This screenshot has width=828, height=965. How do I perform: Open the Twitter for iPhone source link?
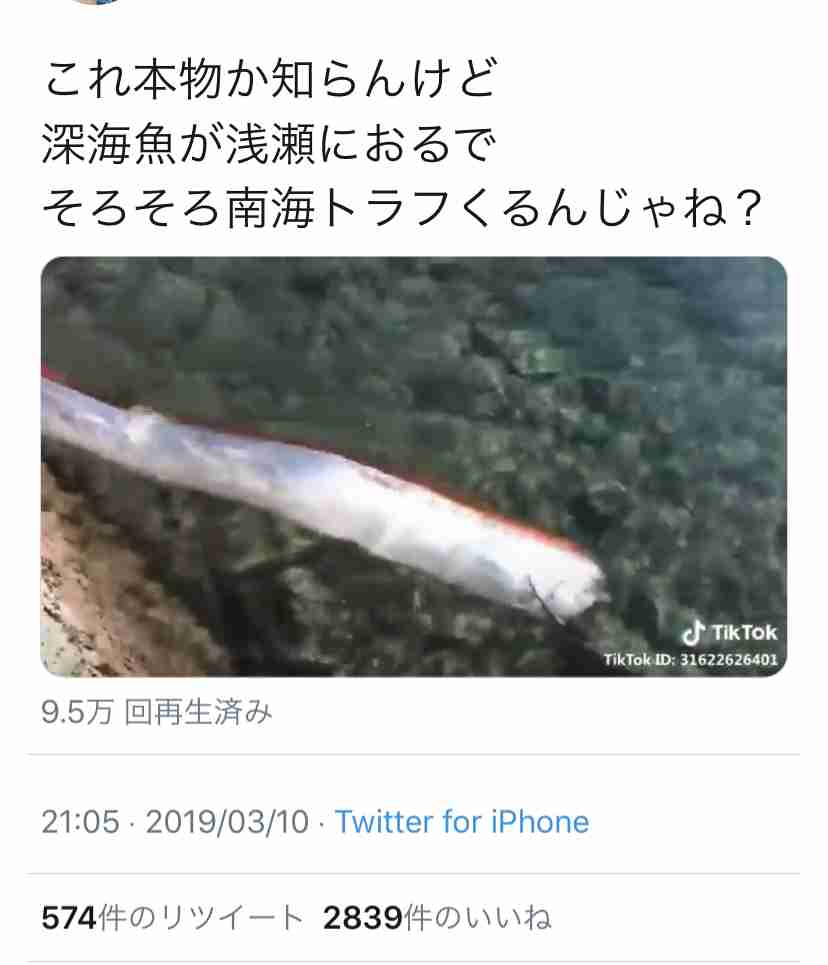(x=462, y=822)
